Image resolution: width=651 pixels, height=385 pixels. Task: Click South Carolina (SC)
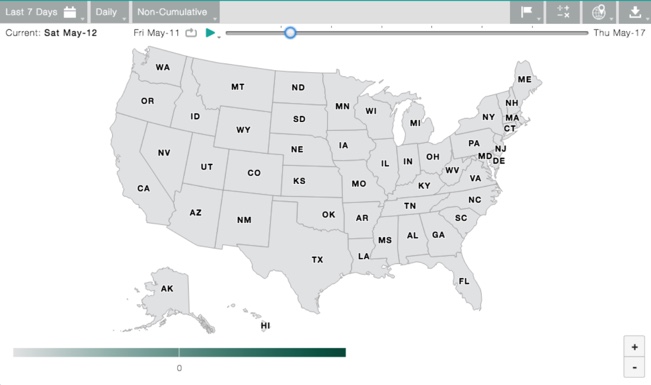click(x=461, y=218)
